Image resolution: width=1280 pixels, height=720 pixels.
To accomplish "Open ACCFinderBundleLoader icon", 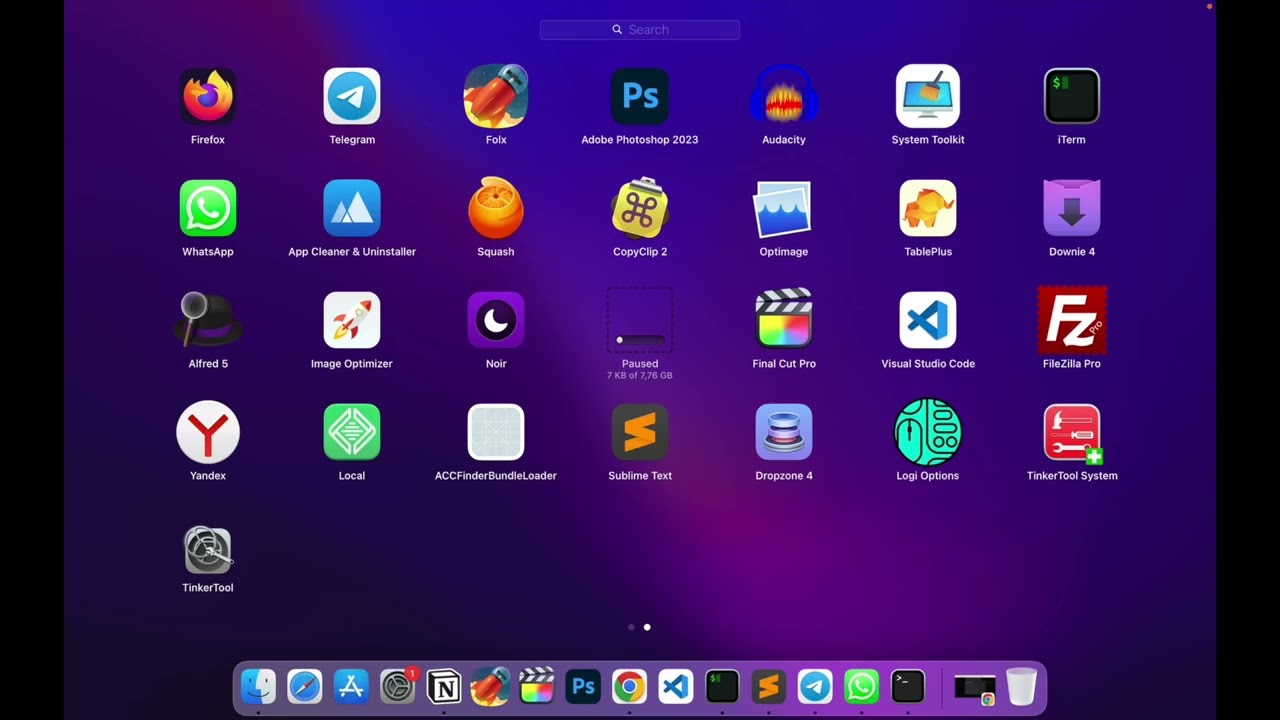I will tap(496, 433).
